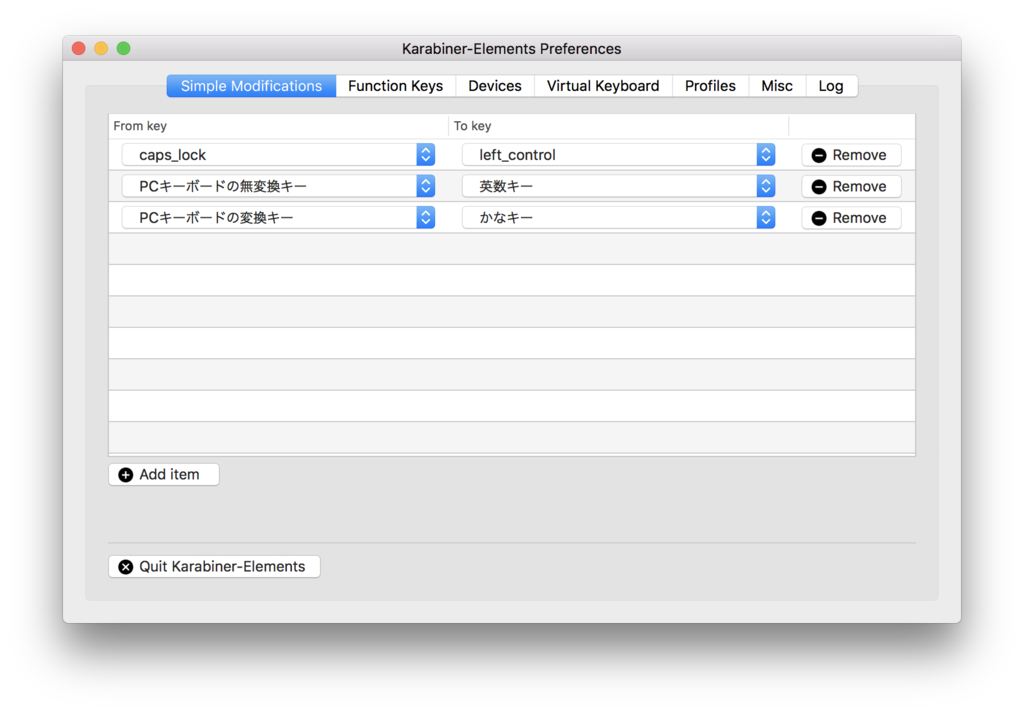Minimize the window with the yellow button
Screen dimensions: 1024x713
coord(101,48)
